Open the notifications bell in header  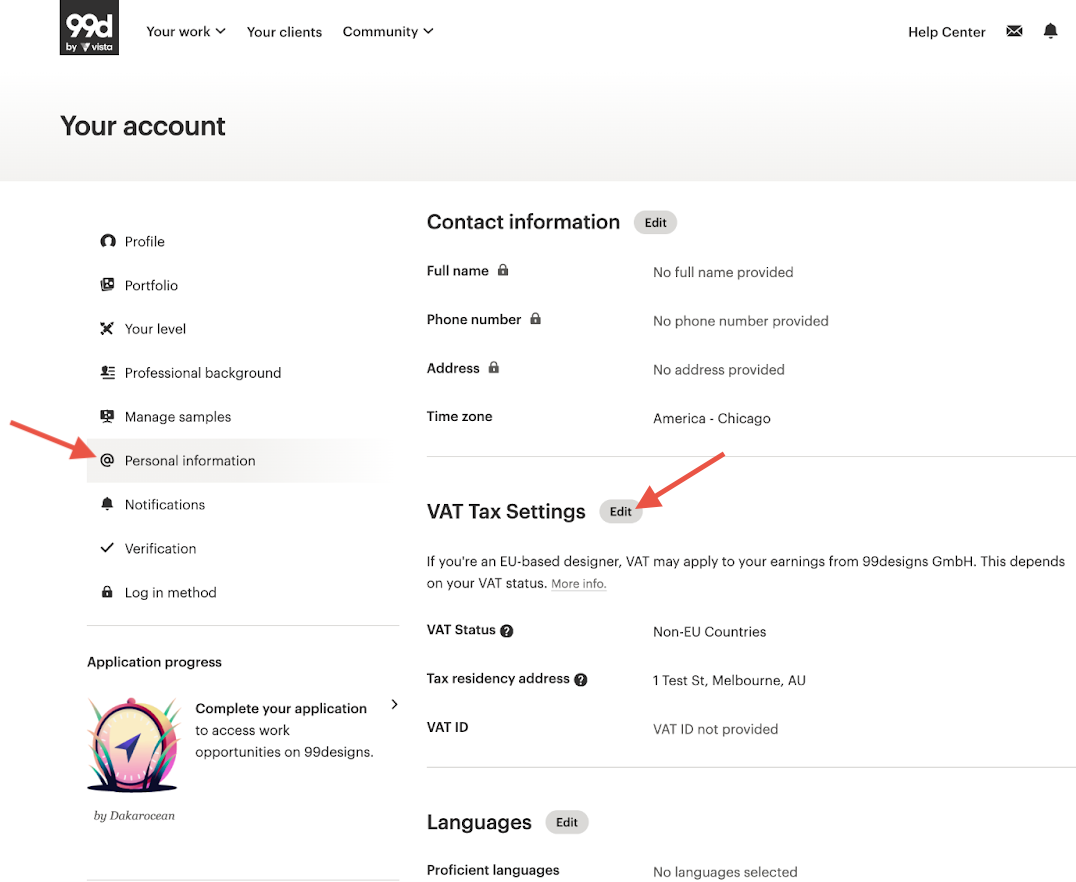pos(1050,31)
